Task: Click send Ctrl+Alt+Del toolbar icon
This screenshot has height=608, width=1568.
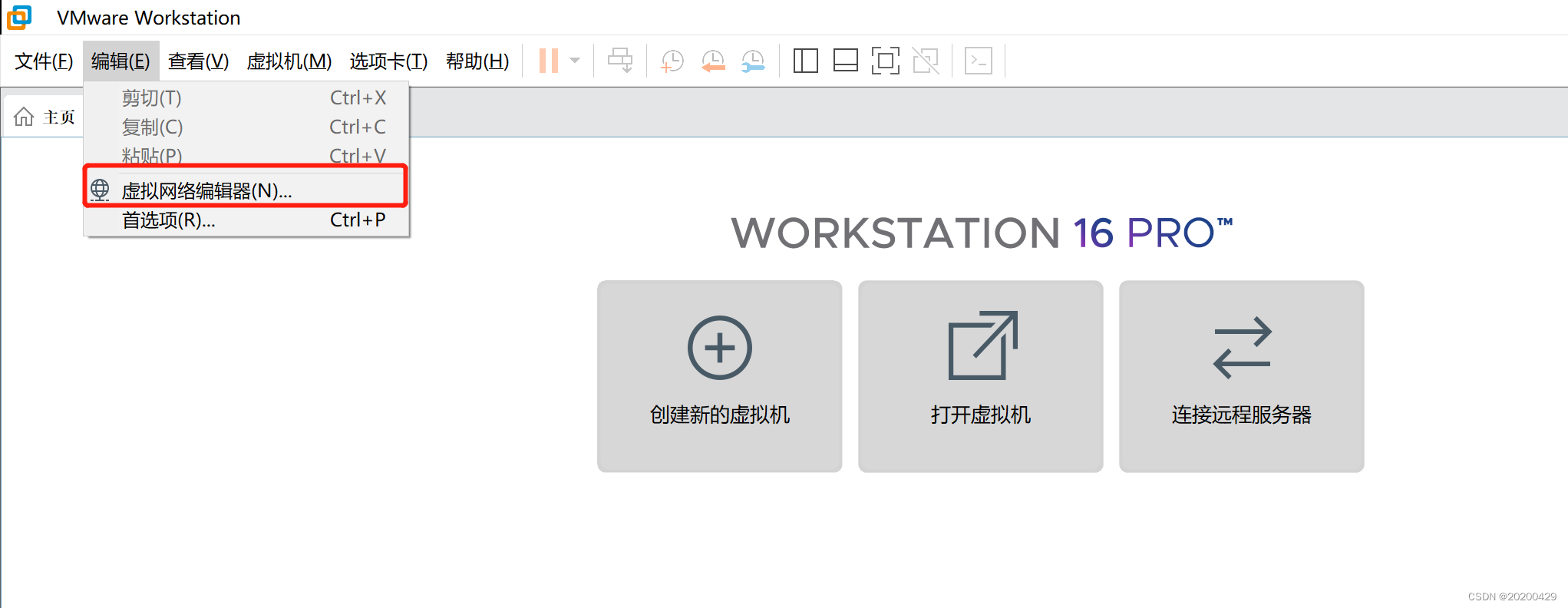Action: pos(620,61)
